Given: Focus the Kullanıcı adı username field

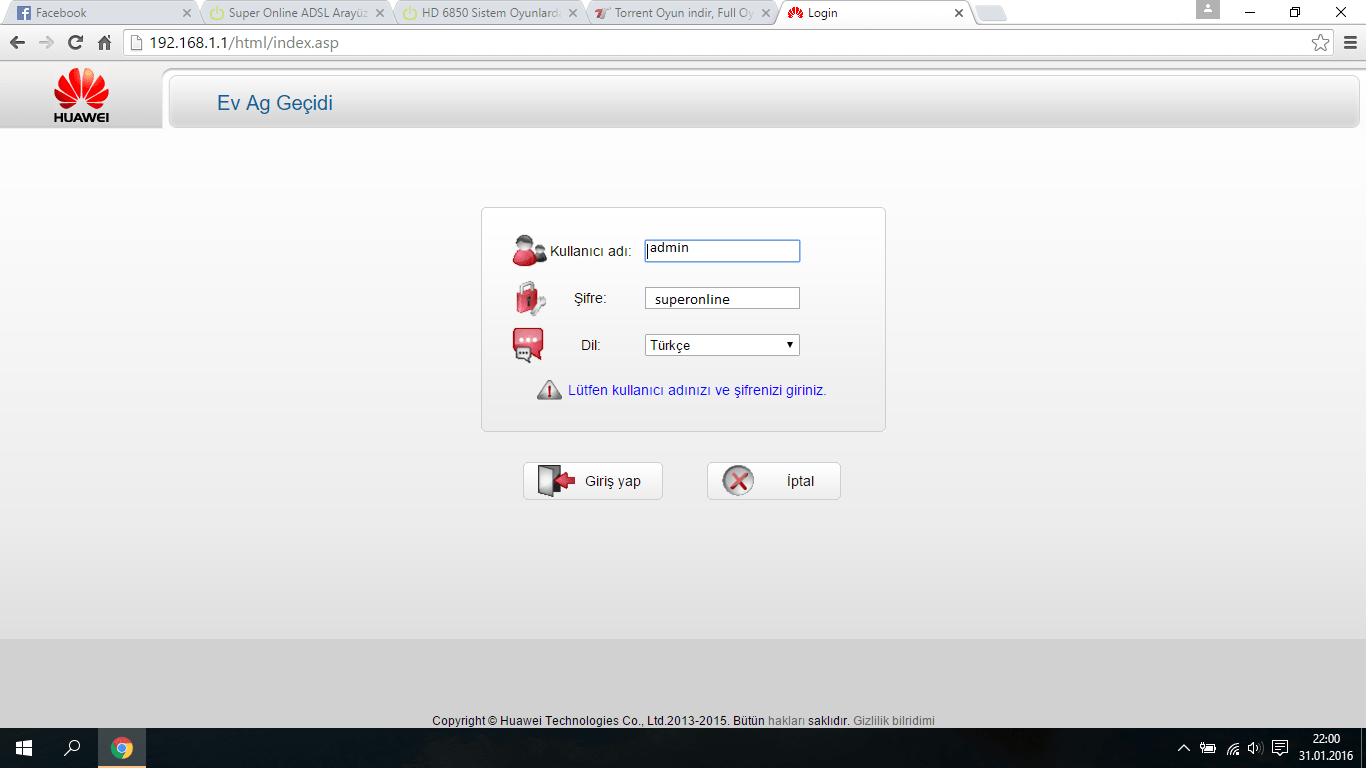Looking at the screenshot, I should [x=722, y=251].
